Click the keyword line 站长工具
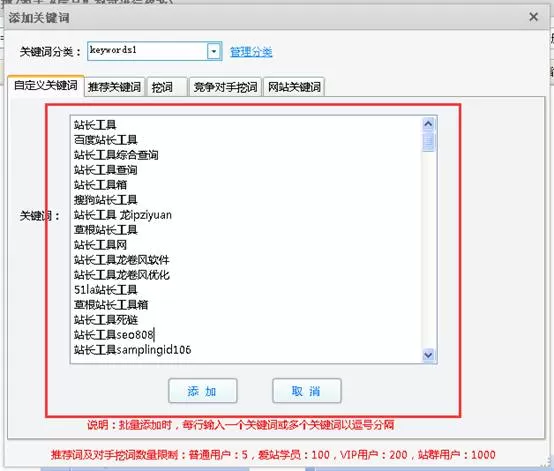This screenshot has height=471, width=554. [x=95, y=125]
